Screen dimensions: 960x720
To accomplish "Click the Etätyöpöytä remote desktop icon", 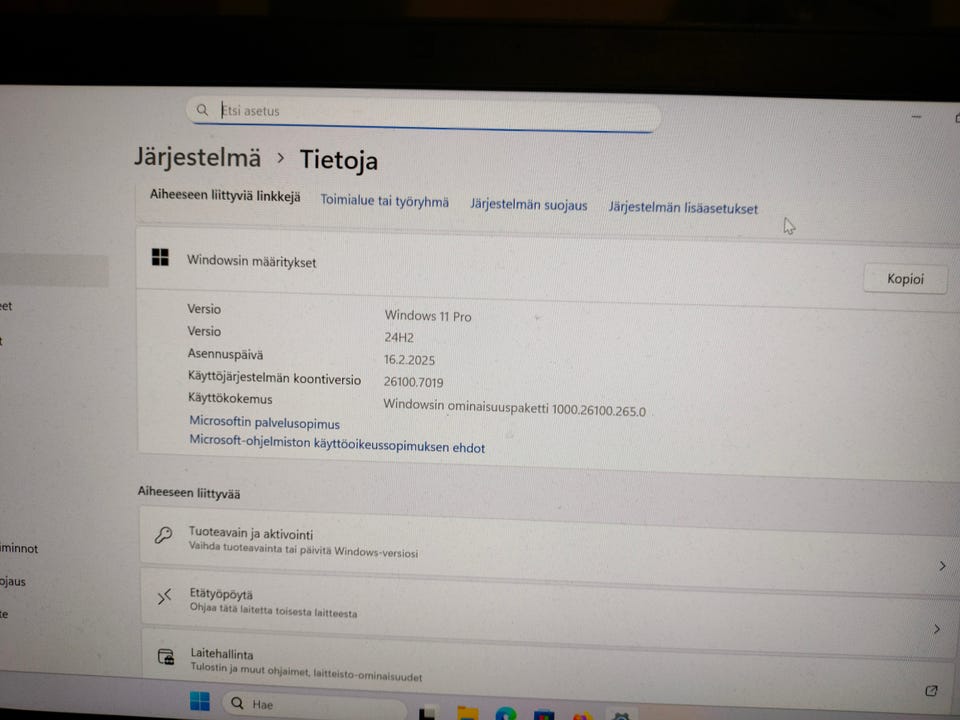I will (163, 597).
